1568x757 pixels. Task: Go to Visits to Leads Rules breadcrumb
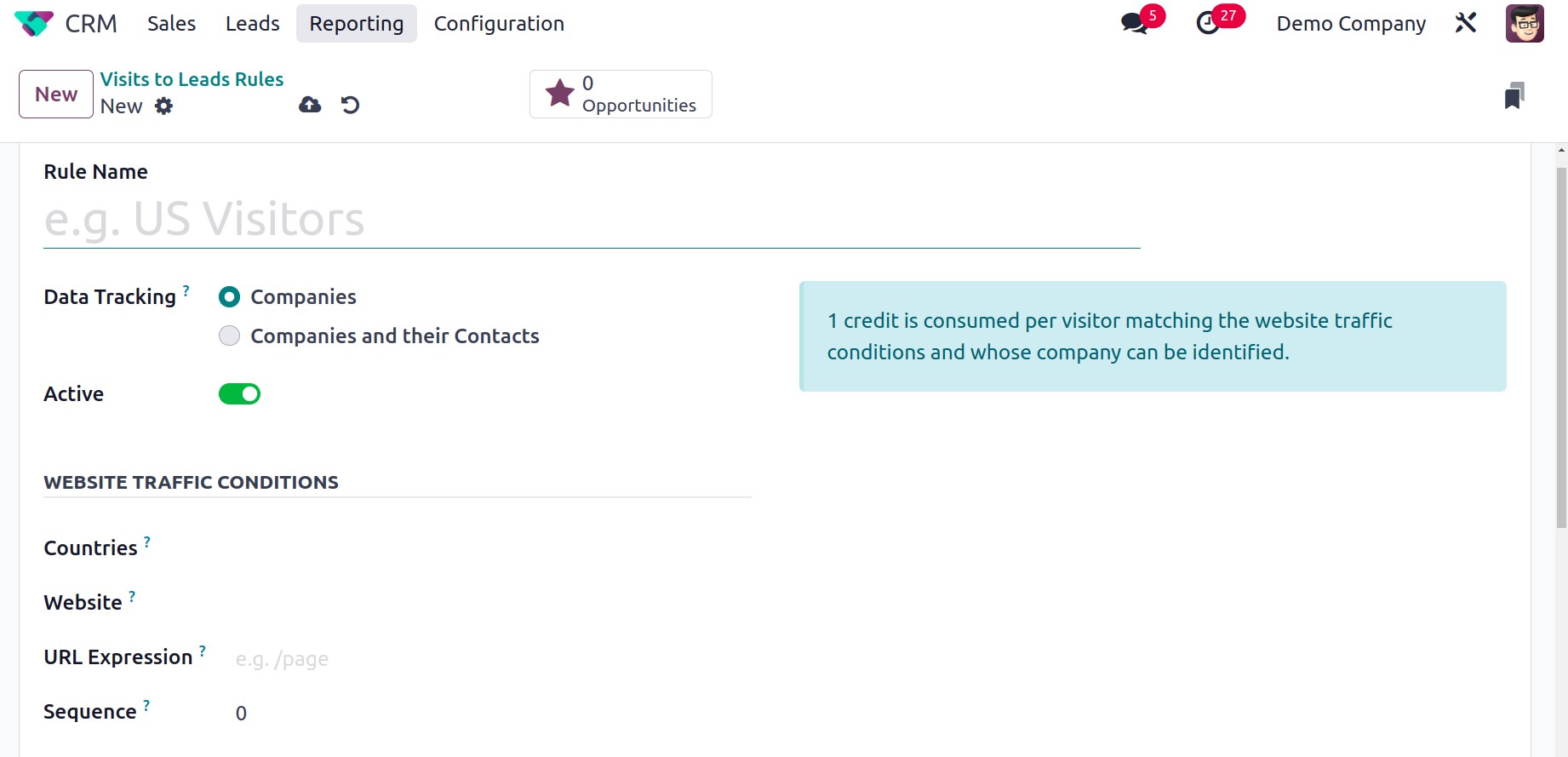192,79
